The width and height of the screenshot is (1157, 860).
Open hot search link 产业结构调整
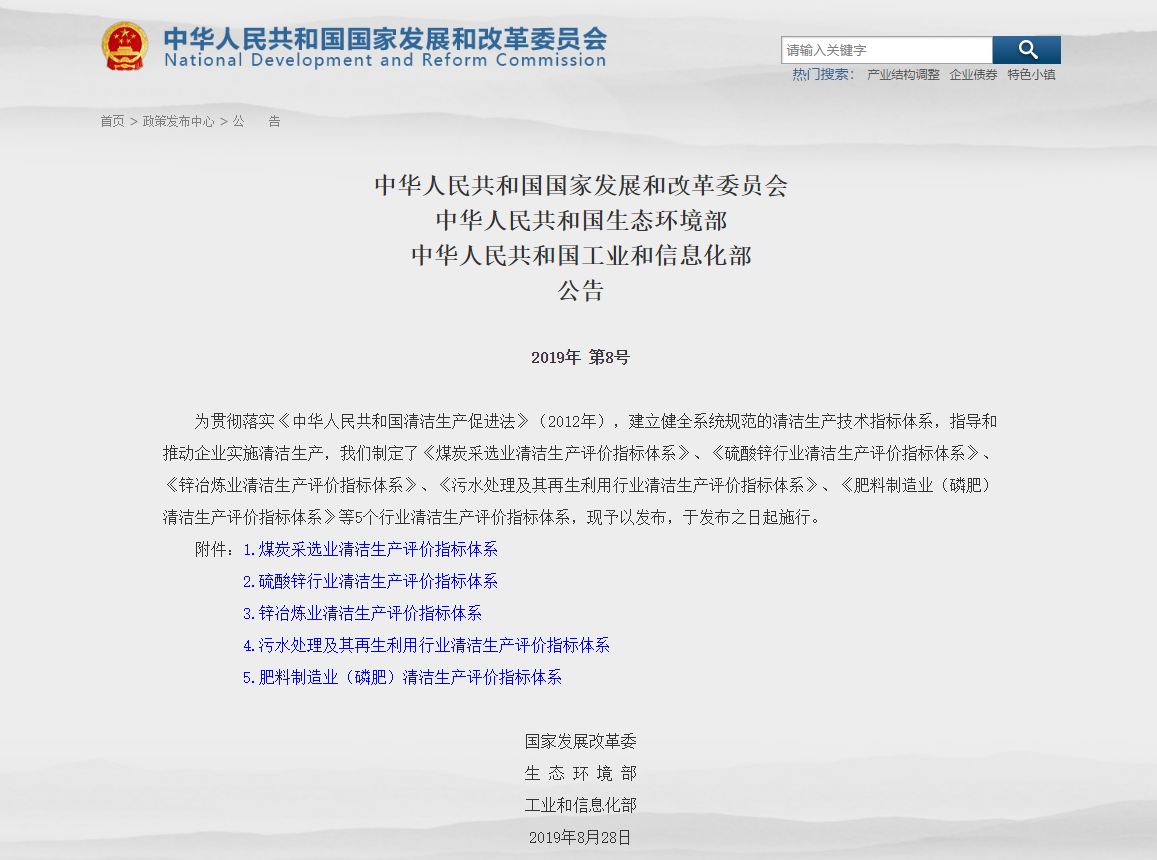pos(903,75)
